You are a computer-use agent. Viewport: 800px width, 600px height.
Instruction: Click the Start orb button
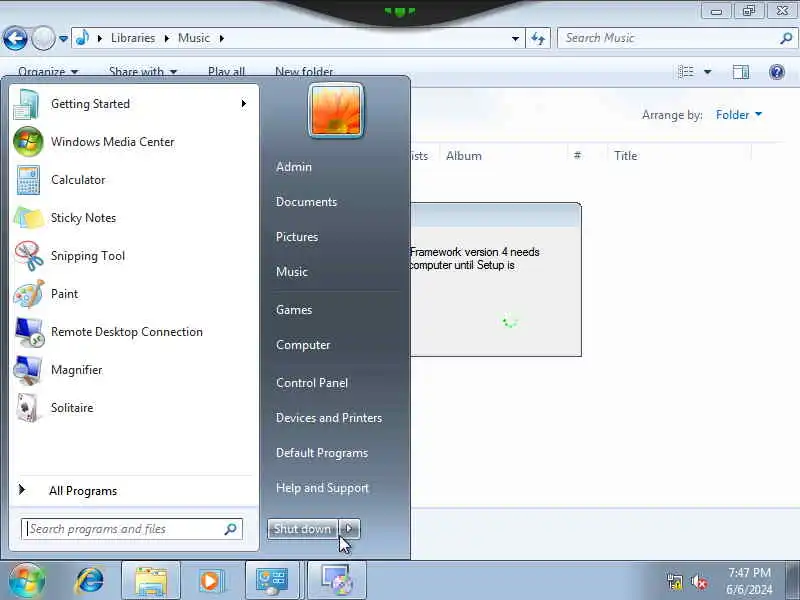click(27, 581)
